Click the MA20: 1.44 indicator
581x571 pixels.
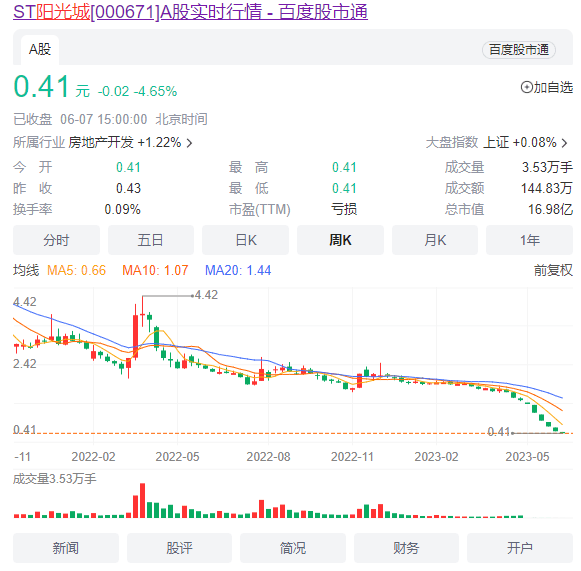[238, 270]
